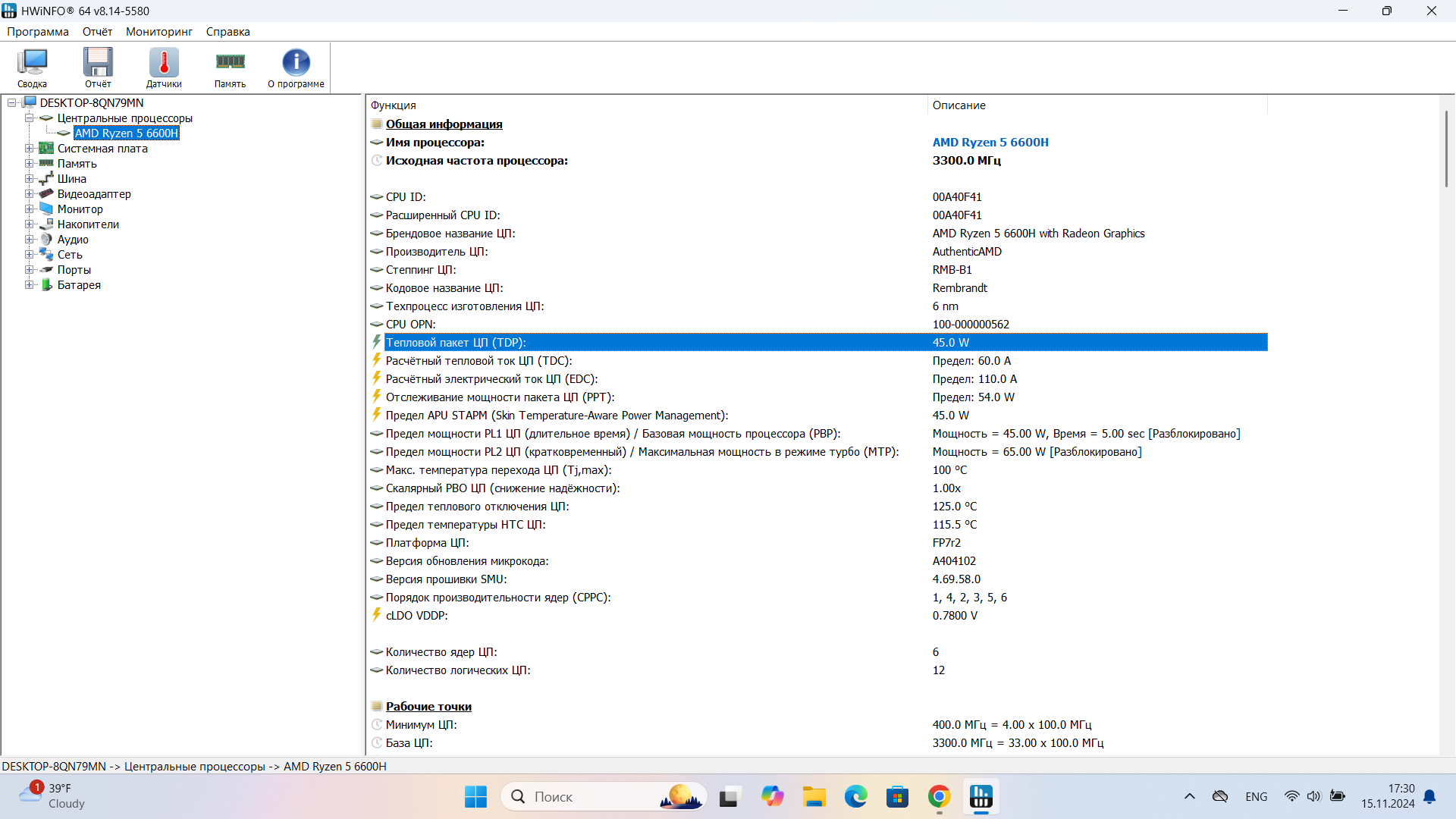Click the notification bell icon
Viewport: 1456px width, 819px height.
click(1429, 796)
